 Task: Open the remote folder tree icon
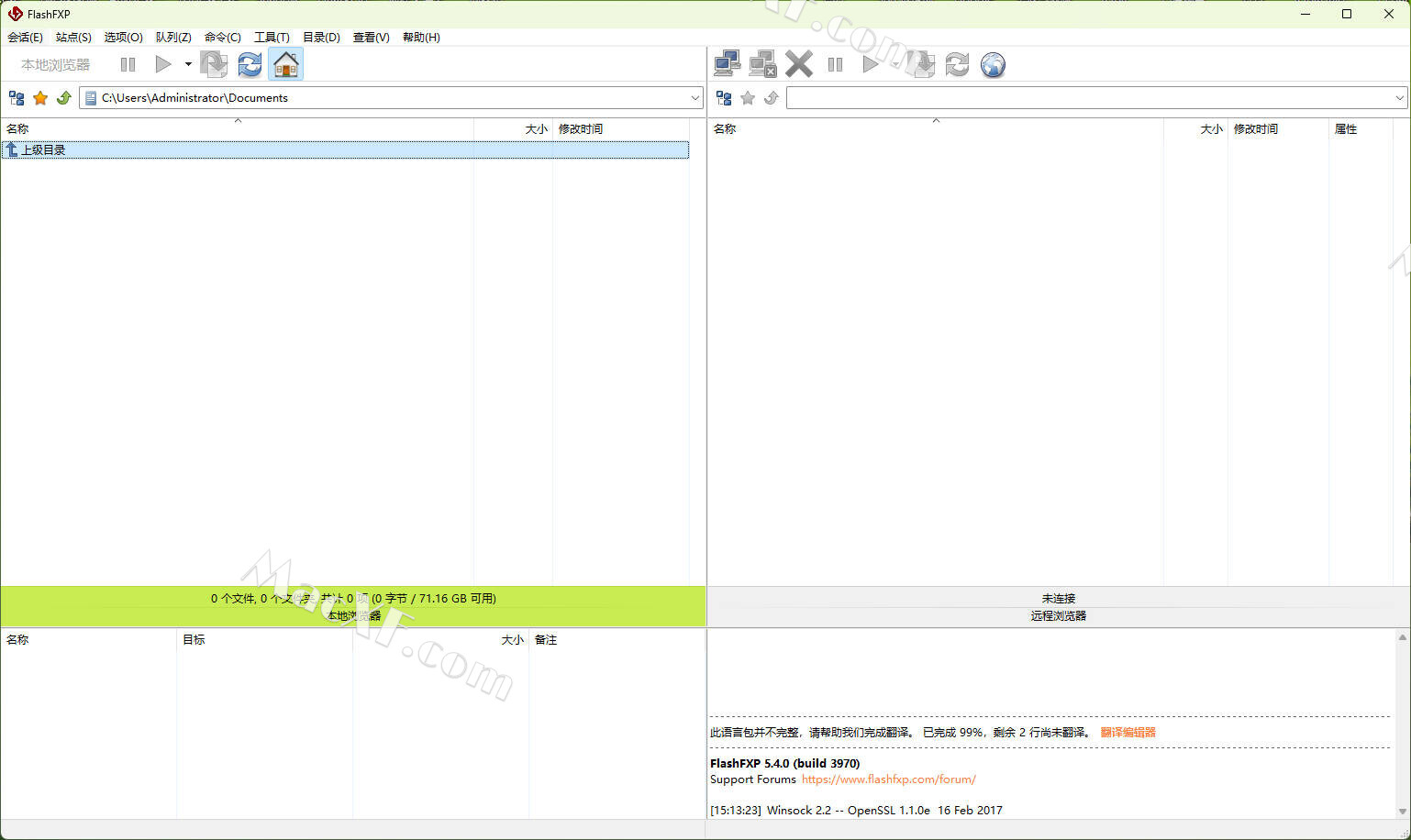724,98
